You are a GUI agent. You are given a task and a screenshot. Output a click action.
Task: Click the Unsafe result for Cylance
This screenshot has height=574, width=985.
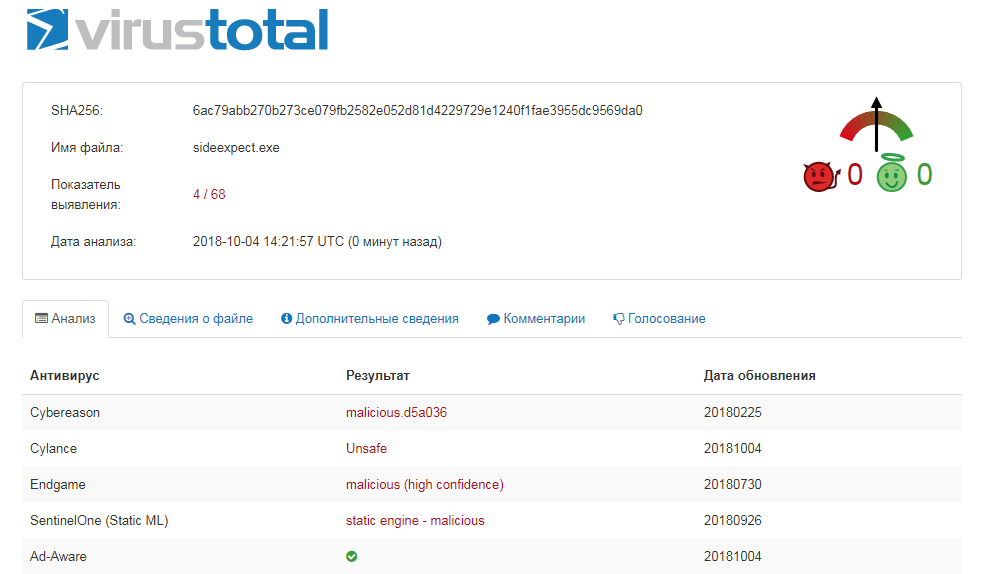click(366, 448)
